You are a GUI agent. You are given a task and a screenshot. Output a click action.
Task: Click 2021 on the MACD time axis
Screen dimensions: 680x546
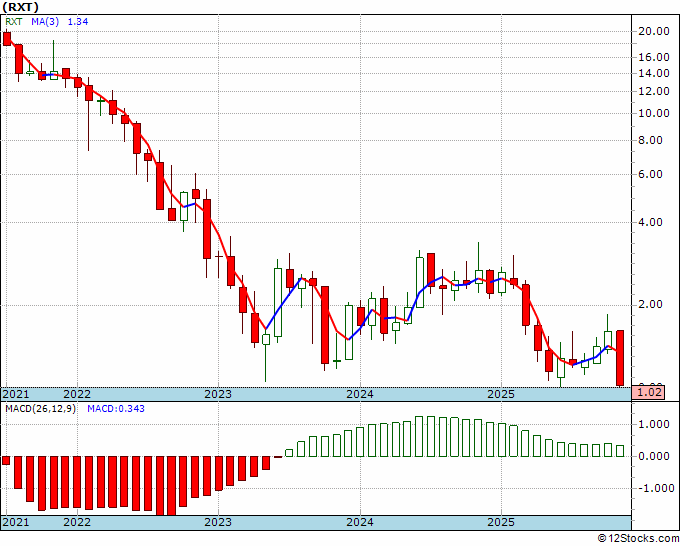(x=16, y=521)
